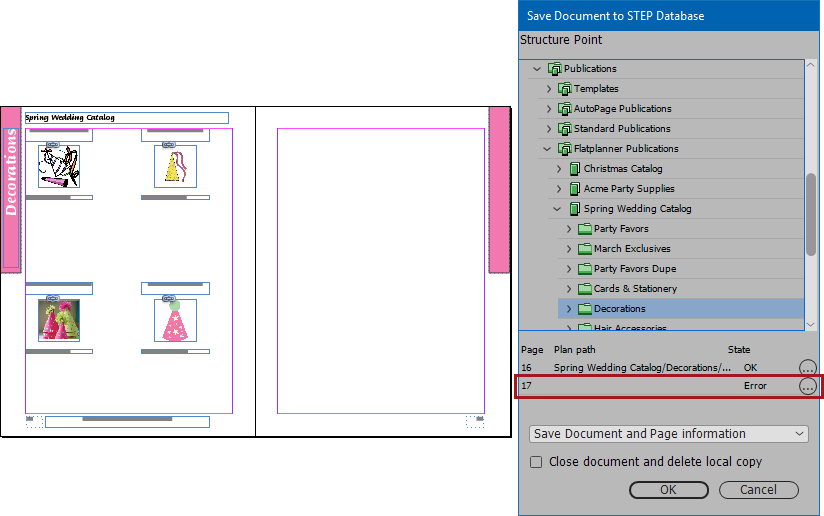Click the link badge above yellow hat image
The image size is (824, 516).
coord(168,145)
